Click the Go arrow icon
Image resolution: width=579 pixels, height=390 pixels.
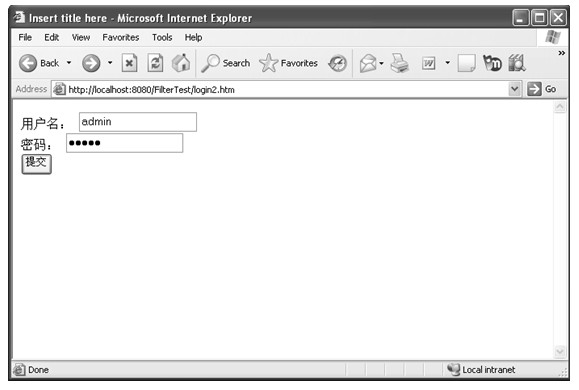click(x=534, y=89)
